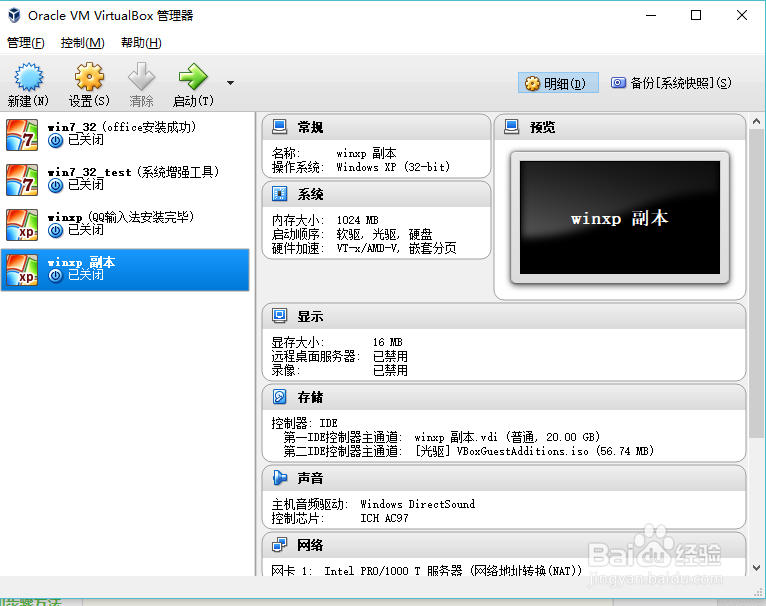The width and height of the screenshot is (766, 606).
Task: Click the details pane scroll down arrow
Action: pos(756,568)
